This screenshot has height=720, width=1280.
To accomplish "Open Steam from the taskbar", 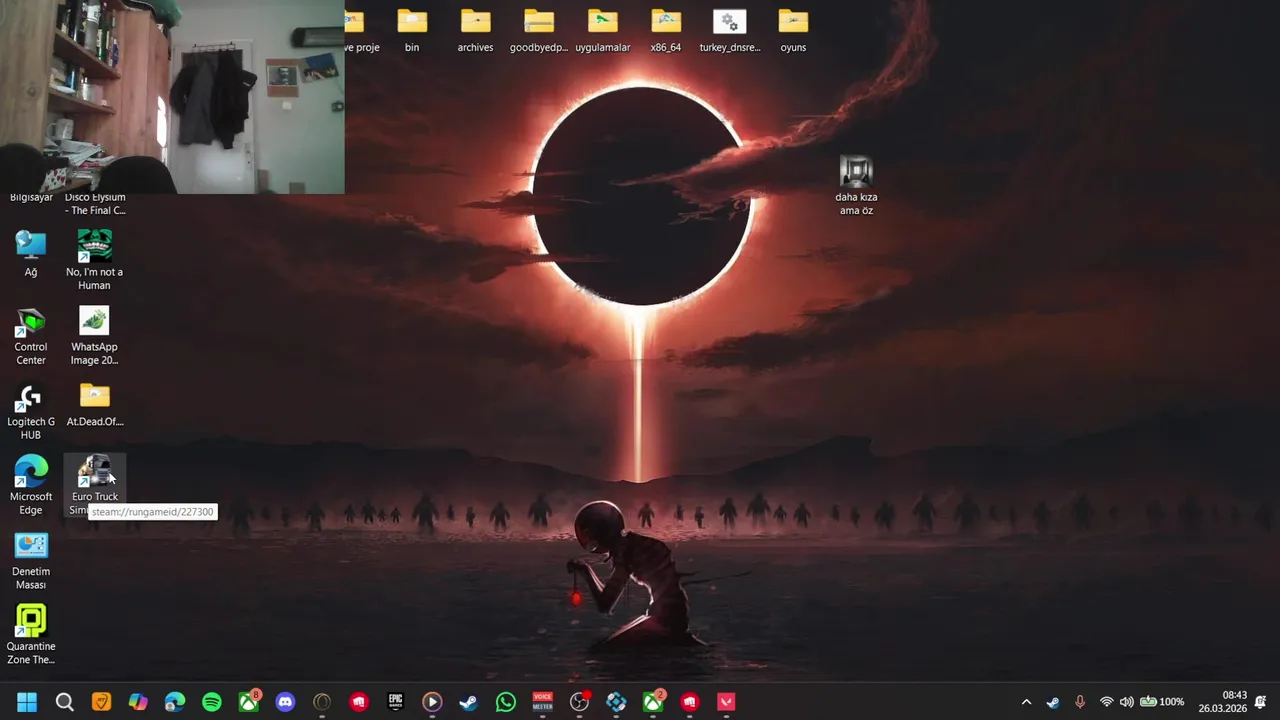I will tap(468, 702).
